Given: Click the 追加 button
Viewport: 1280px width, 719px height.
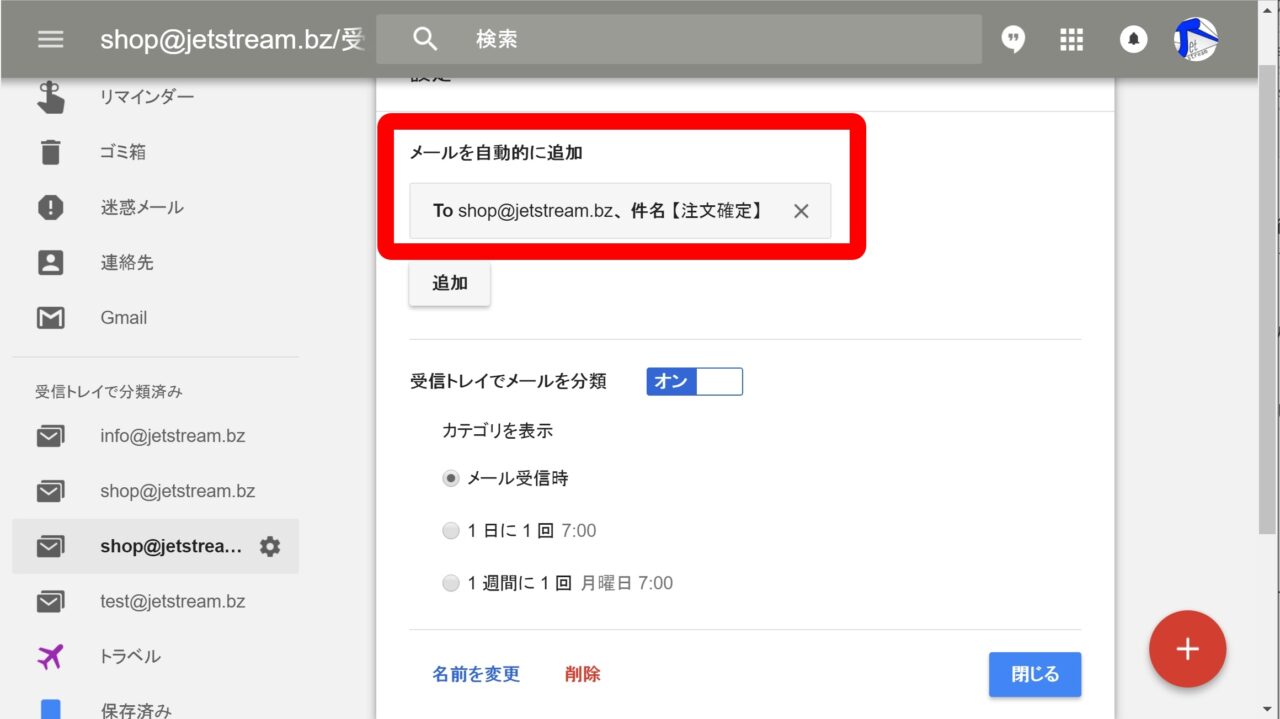Looking at the screenshot, I should (x=449, y=283).
